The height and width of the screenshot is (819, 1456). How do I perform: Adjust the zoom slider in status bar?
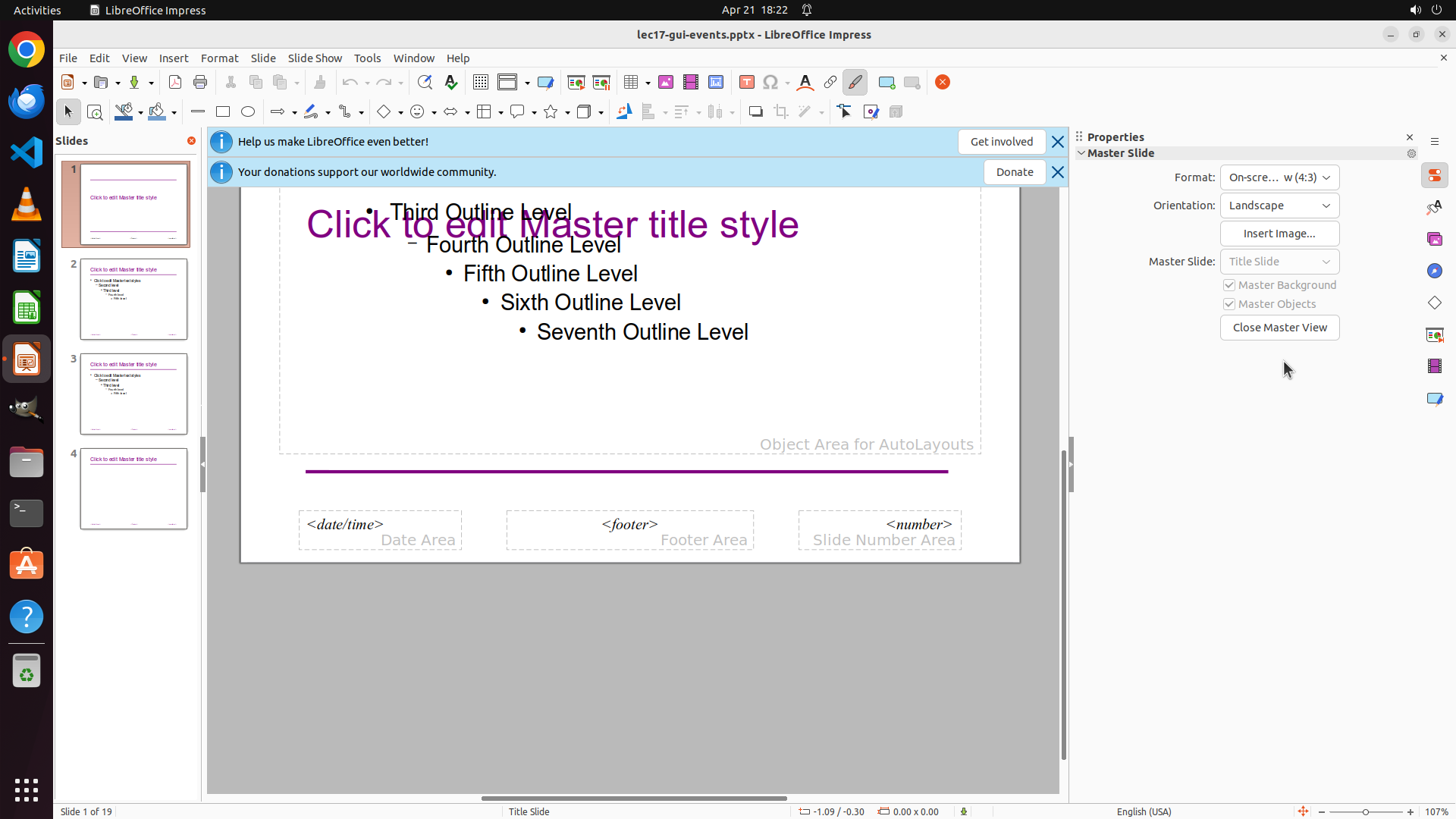[1366, 811]
